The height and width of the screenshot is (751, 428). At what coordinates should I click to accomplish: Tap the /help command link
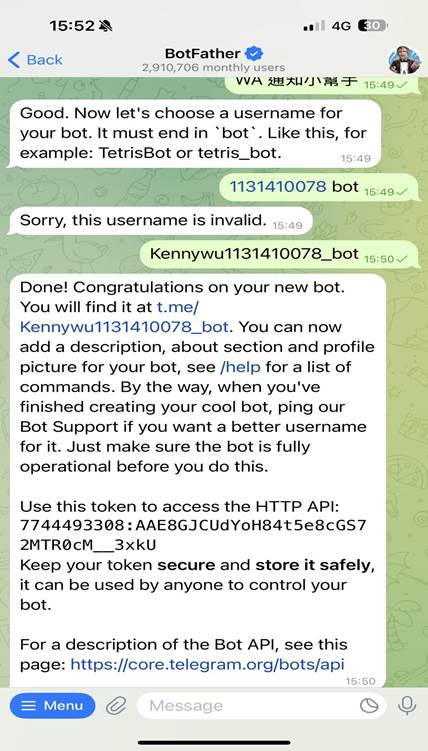click(240, 367)
